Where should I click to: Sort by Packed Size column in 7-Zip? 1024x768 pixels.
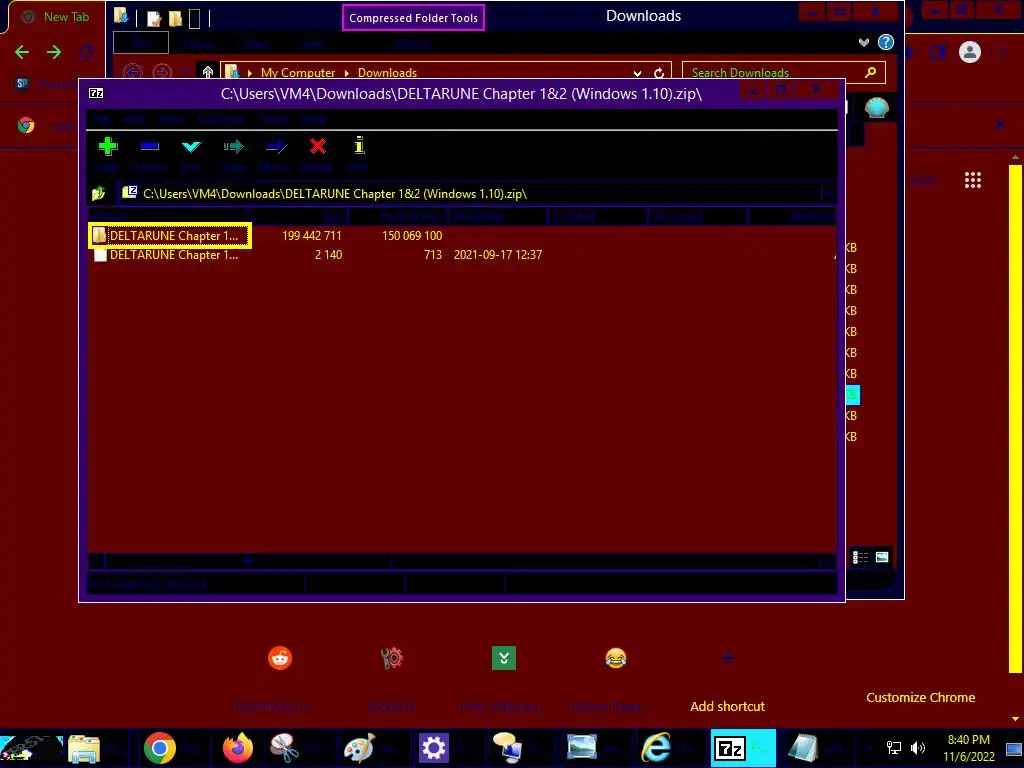click(397, 216)
